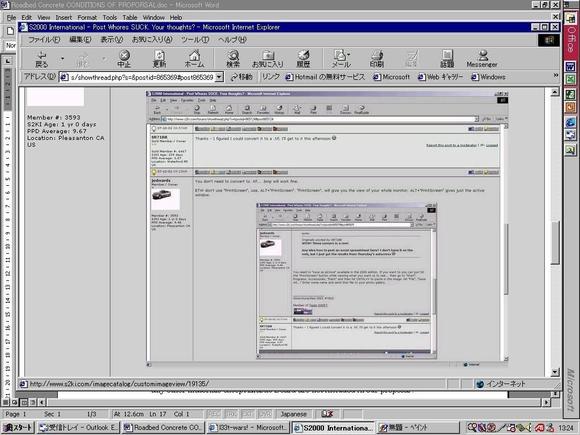Stop page loading with 中止 icon

124,59
